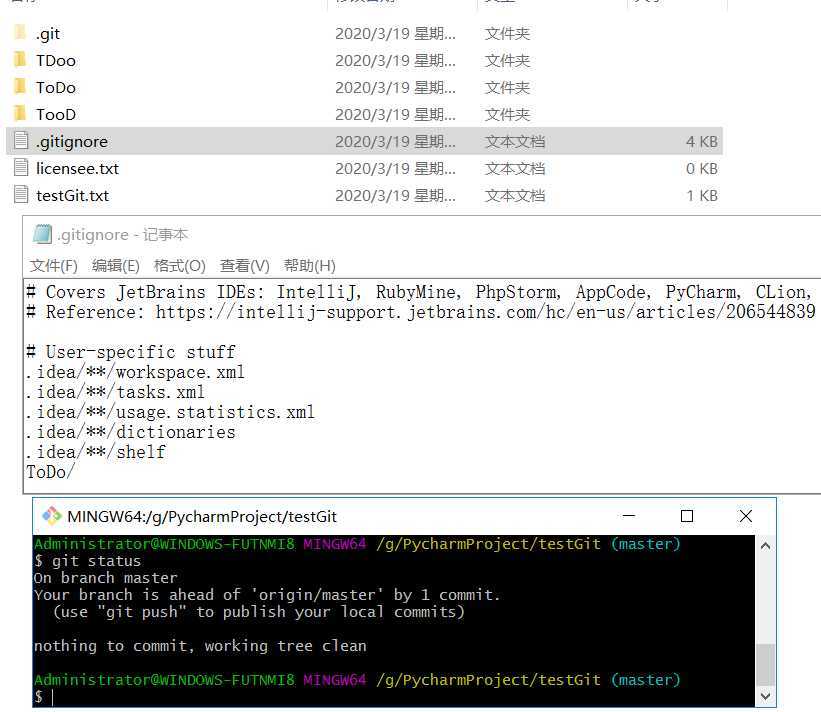Image resolution: width=821 pixels, height=712 pixels.
Task: Minimize the MINGW64 terminal window
Action: [x=629, y=516]
